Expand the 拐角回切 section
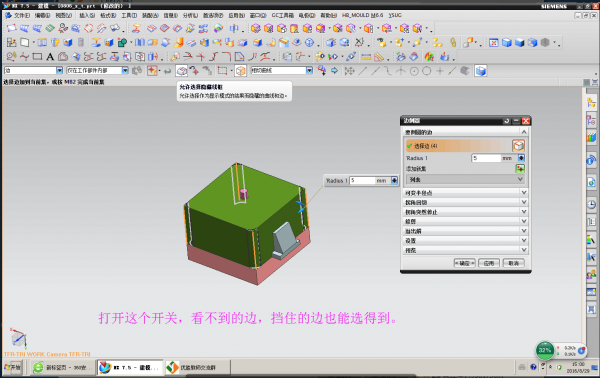Image resolution: width=600 pixels, height=378 pixels. pos(466,202)
